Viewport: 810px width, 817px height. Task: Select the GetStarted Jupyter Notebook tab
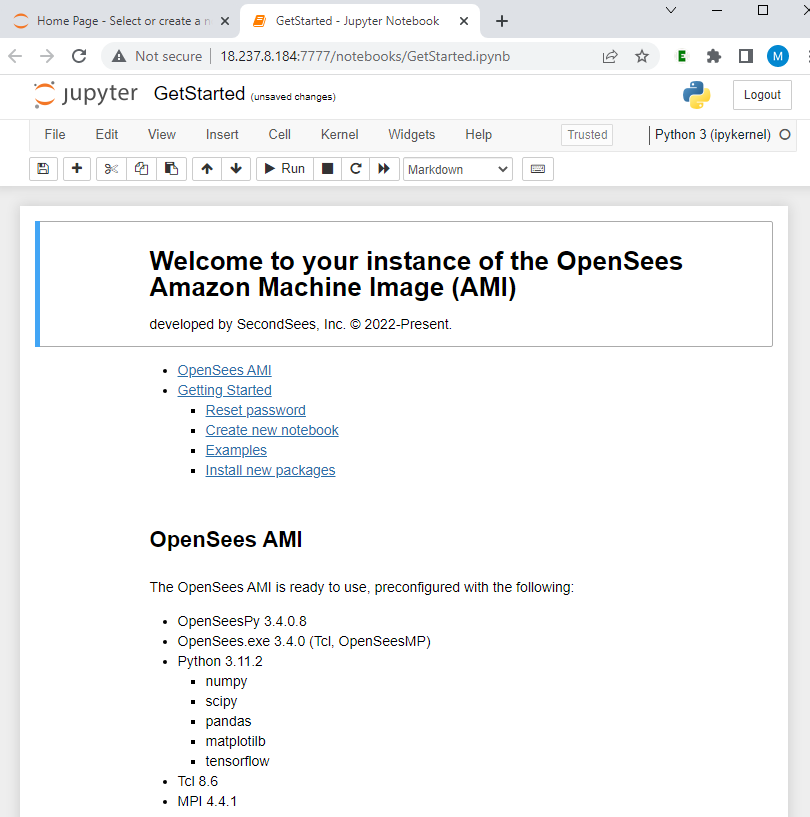click(x=359, y=21)
